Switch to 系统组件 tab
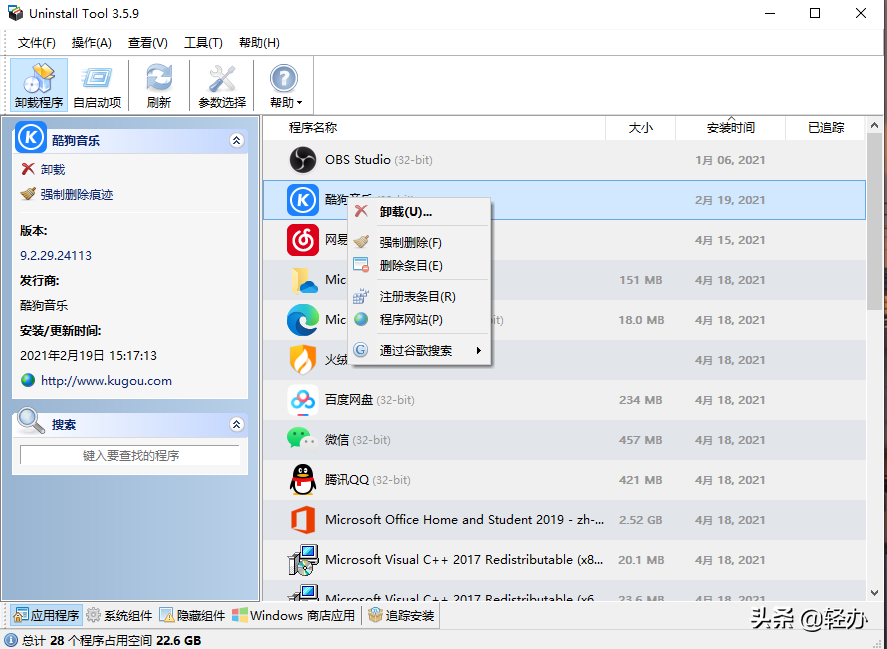The image size is (887, 649). (x=119, y=615)
